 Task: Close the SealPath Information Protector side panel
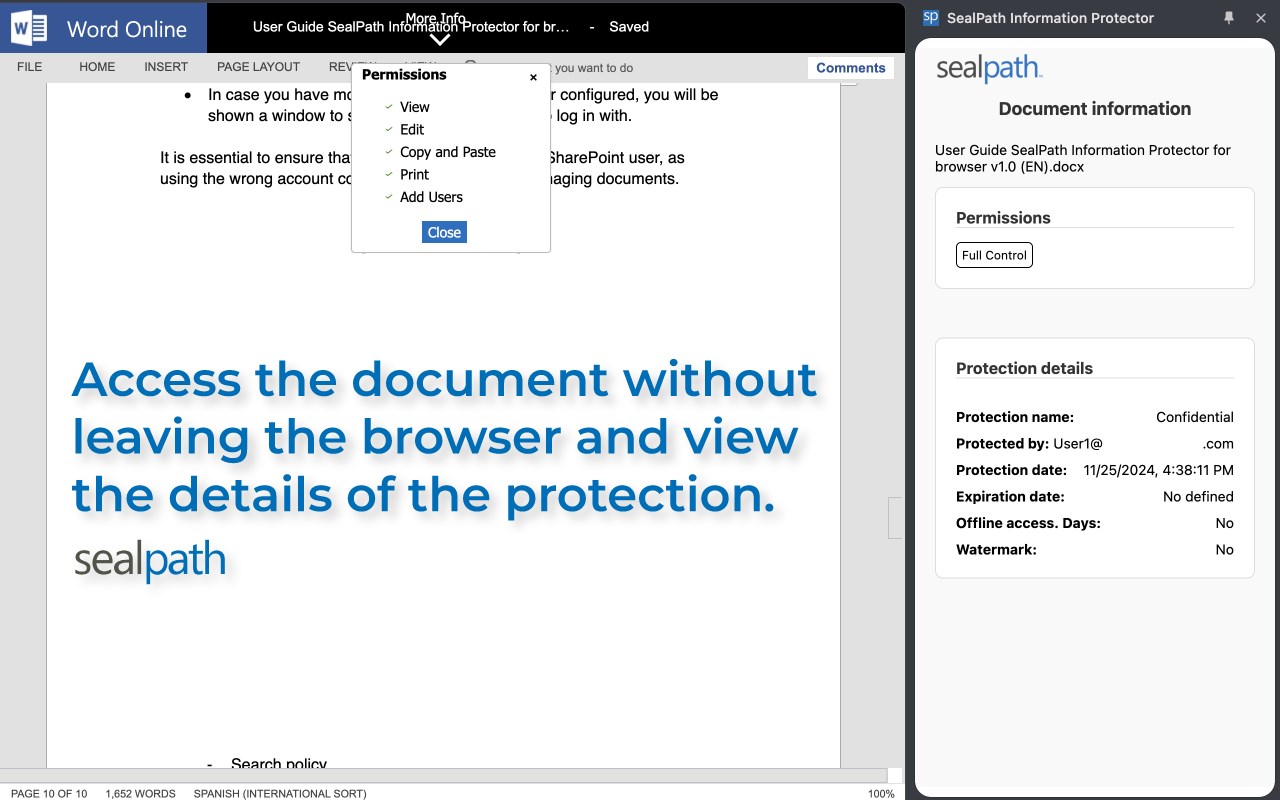pyautogui.click(x=1261, y=18)
